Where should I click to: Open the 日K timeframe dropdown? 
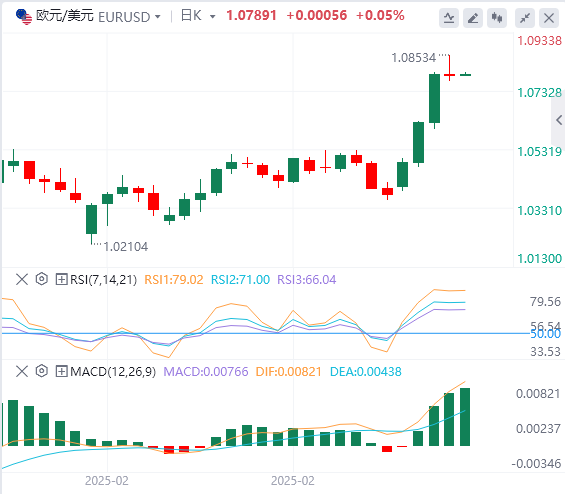click(x=213, y=17)
